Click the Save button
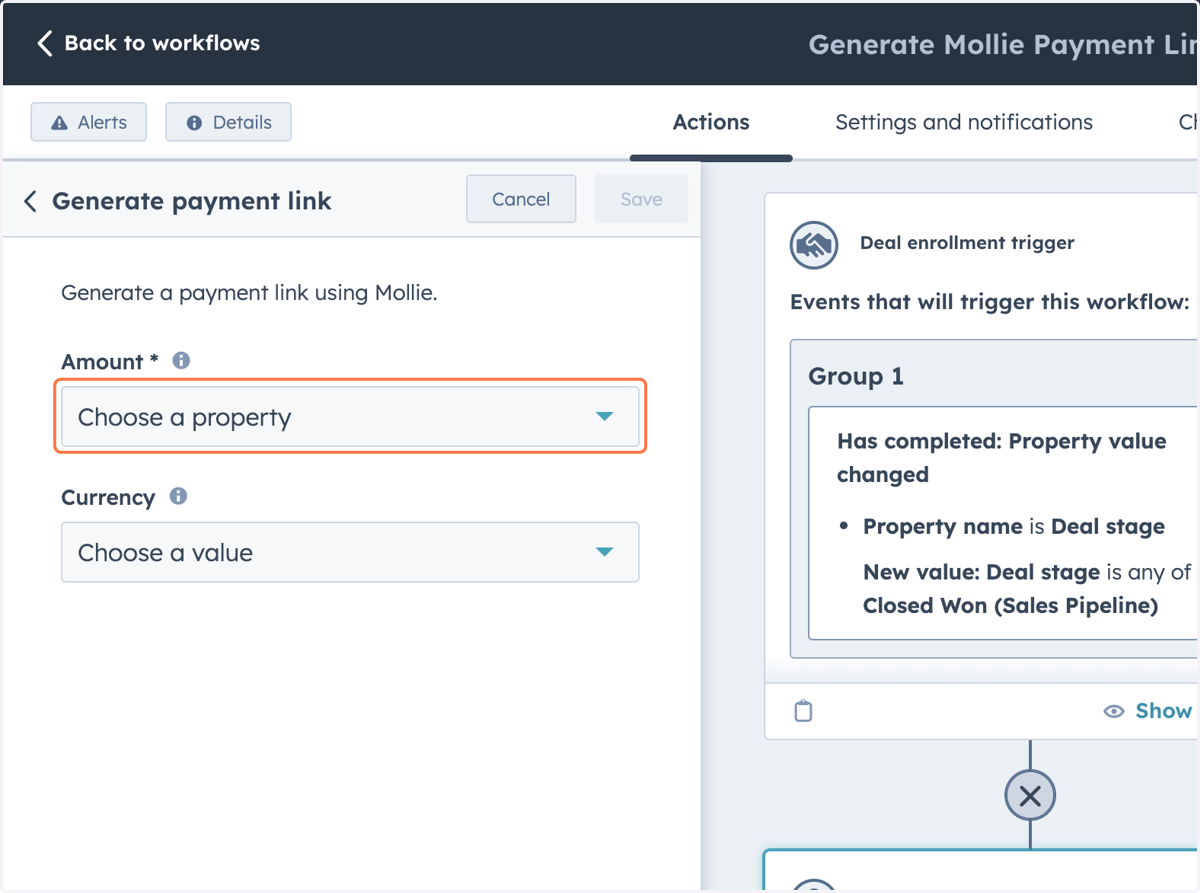The width and height of the screenshot is (1200, 893). point(641,199)
